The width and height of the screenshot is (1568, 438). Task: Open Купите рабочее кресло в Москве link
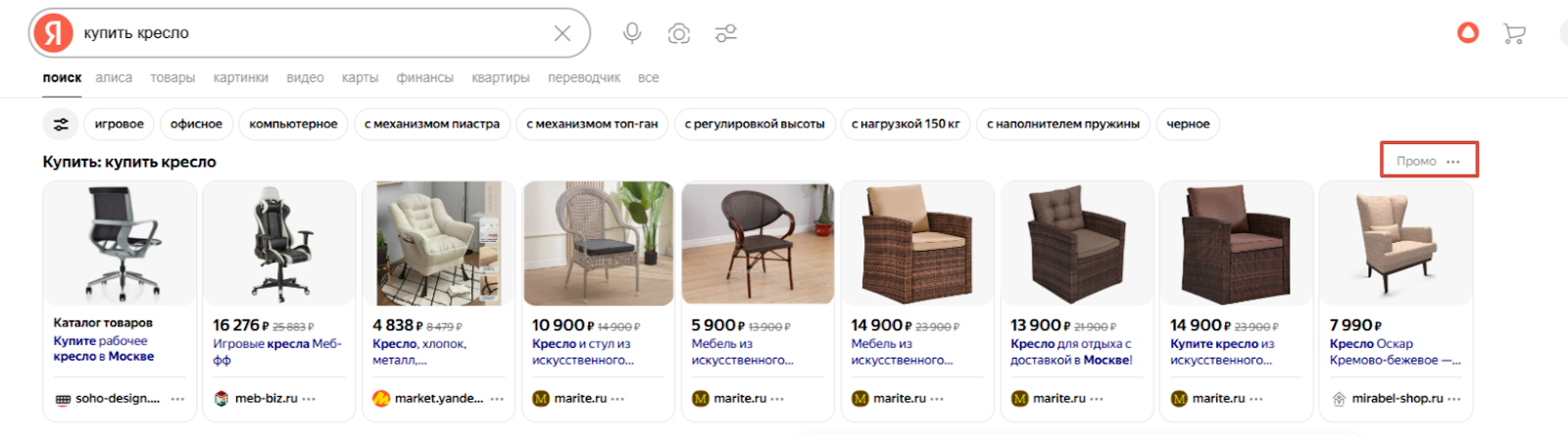(103, 349)
